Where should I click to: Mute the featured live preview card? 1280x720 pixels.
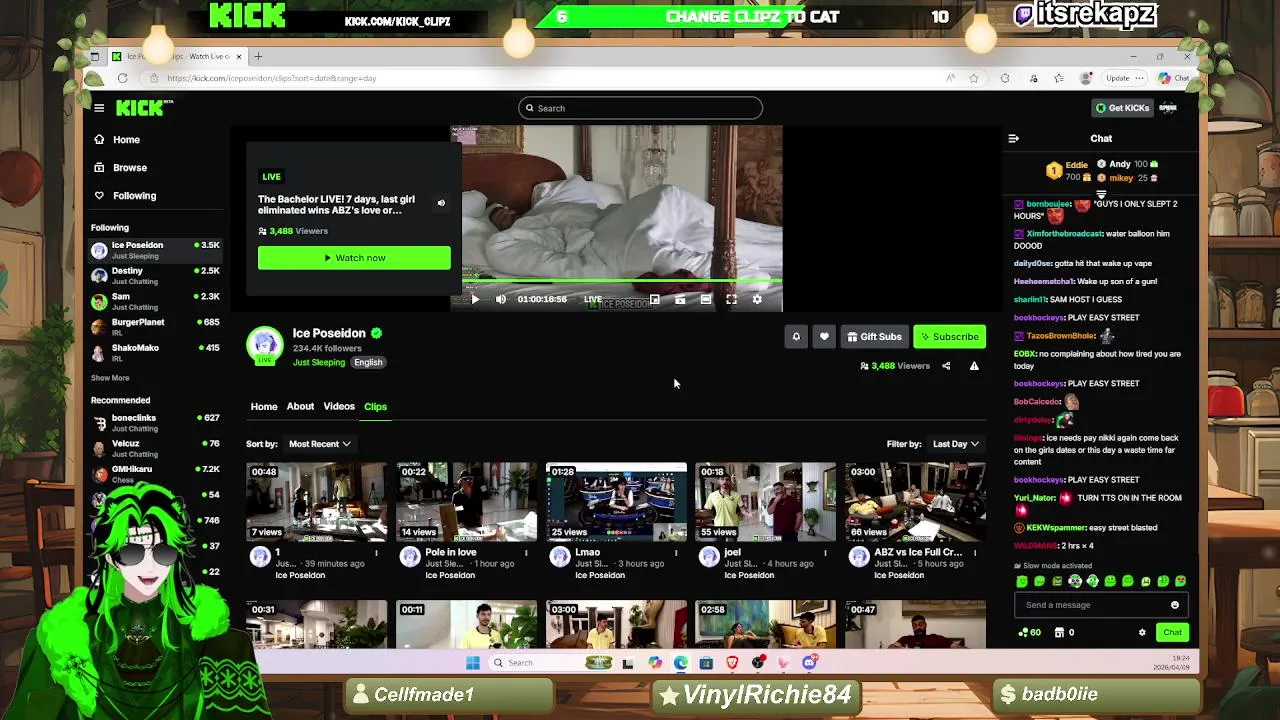pos(441,203)
